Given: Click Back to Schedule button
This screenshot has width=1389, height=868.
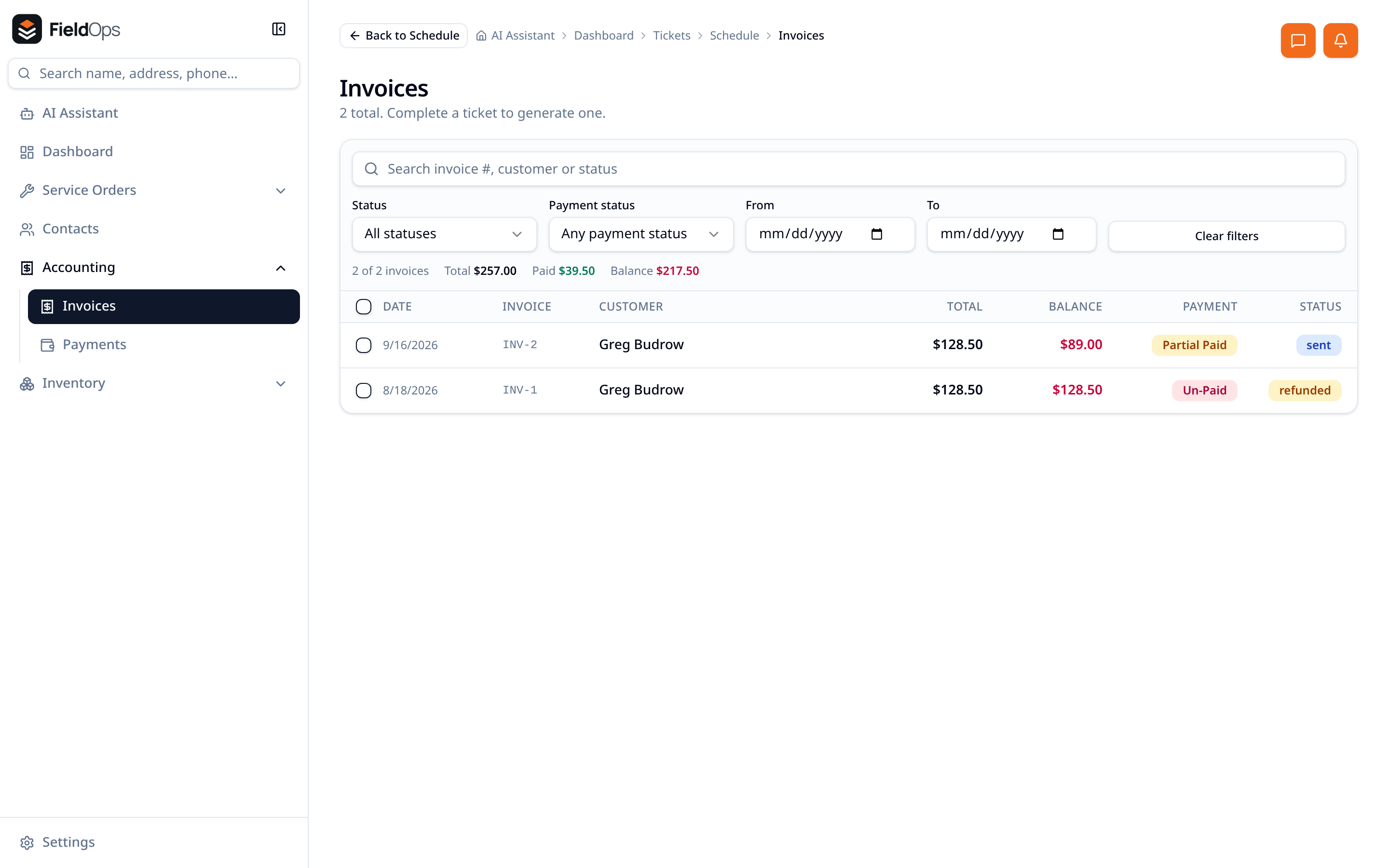Looking at the screenshot, I should [404, 36].
